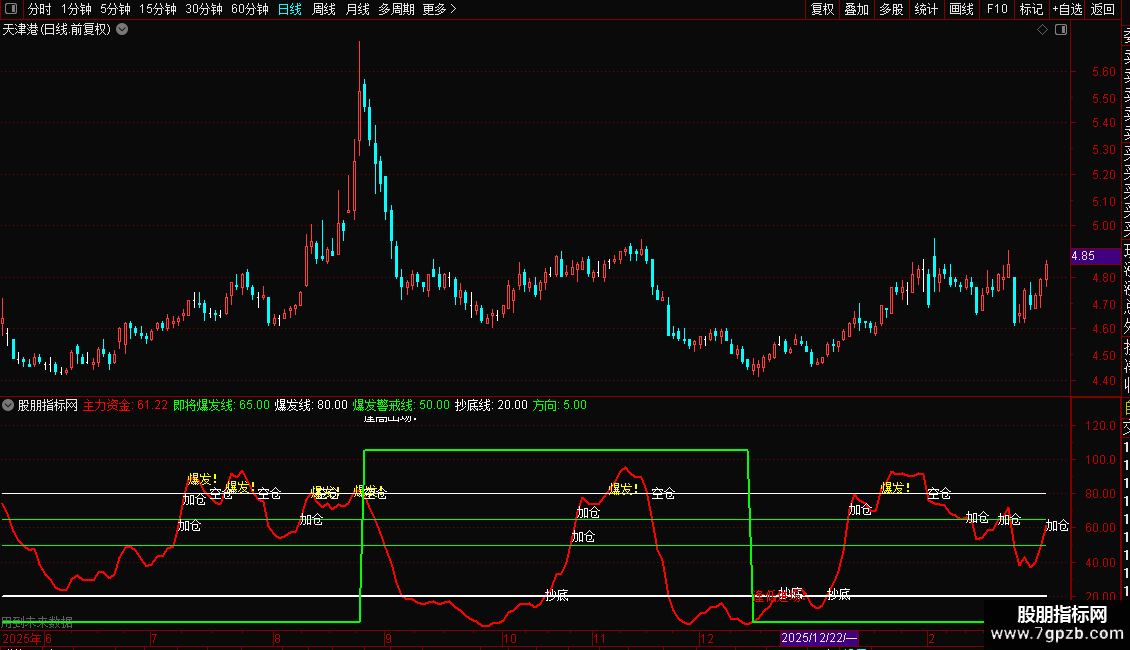
Task: Select the 60分钟 timeframe
Action: (250, 9)
